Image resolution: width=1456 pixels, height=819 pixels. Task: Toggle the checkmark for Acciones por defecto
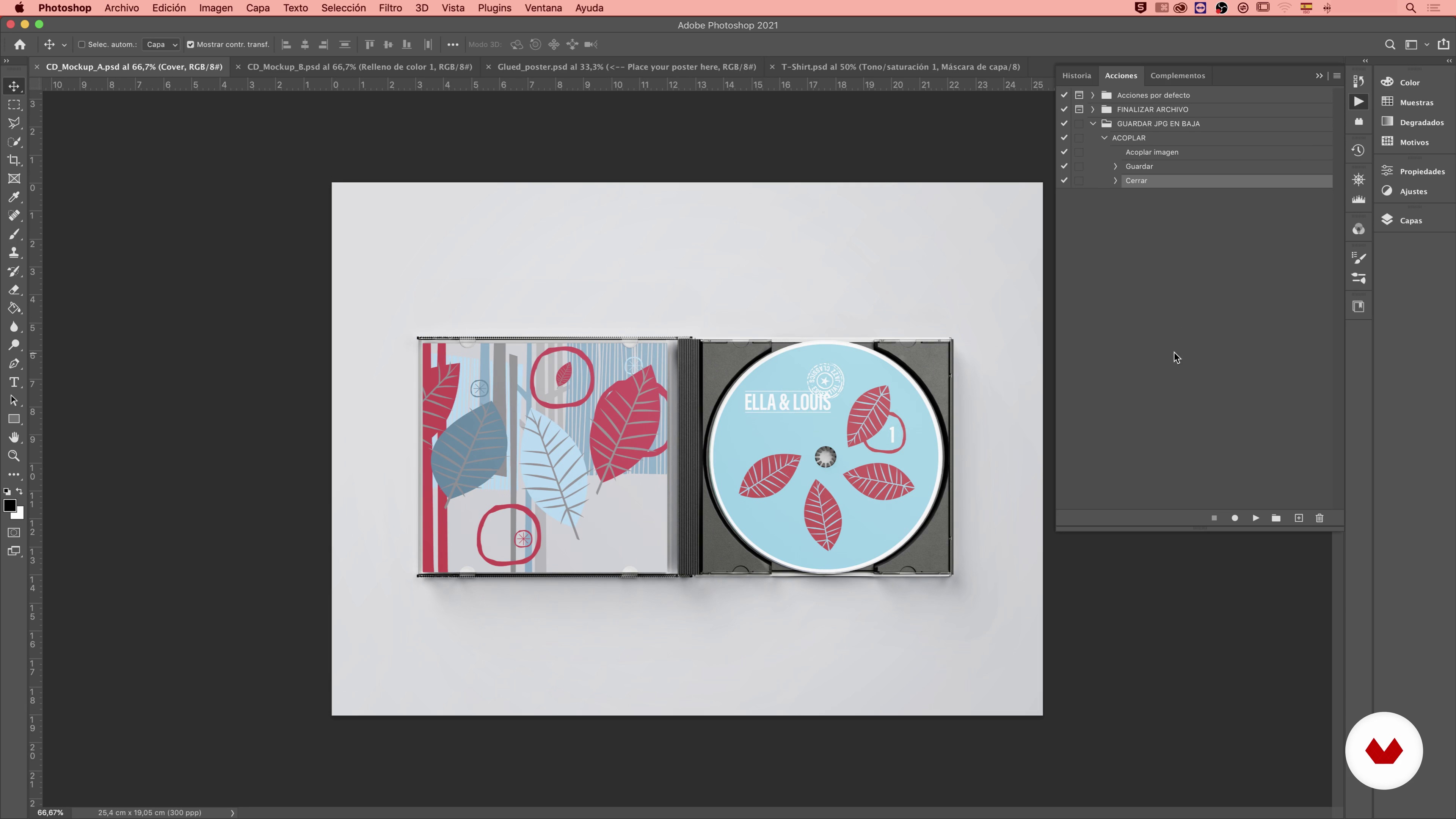click(x=1064, y=95)
